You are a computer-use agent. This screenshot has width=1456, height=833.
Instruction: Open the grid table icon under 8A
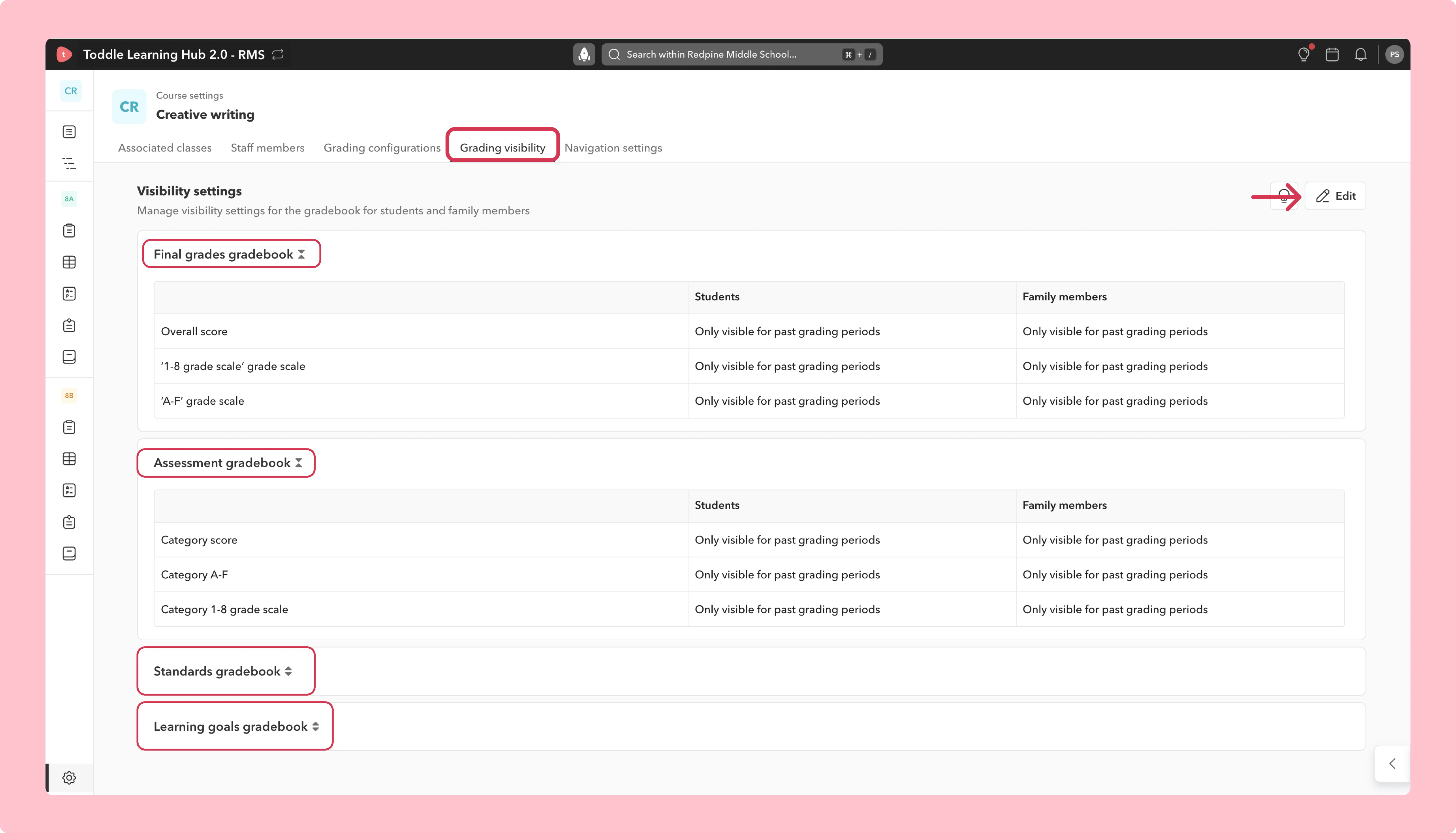[x=69, y=262]
